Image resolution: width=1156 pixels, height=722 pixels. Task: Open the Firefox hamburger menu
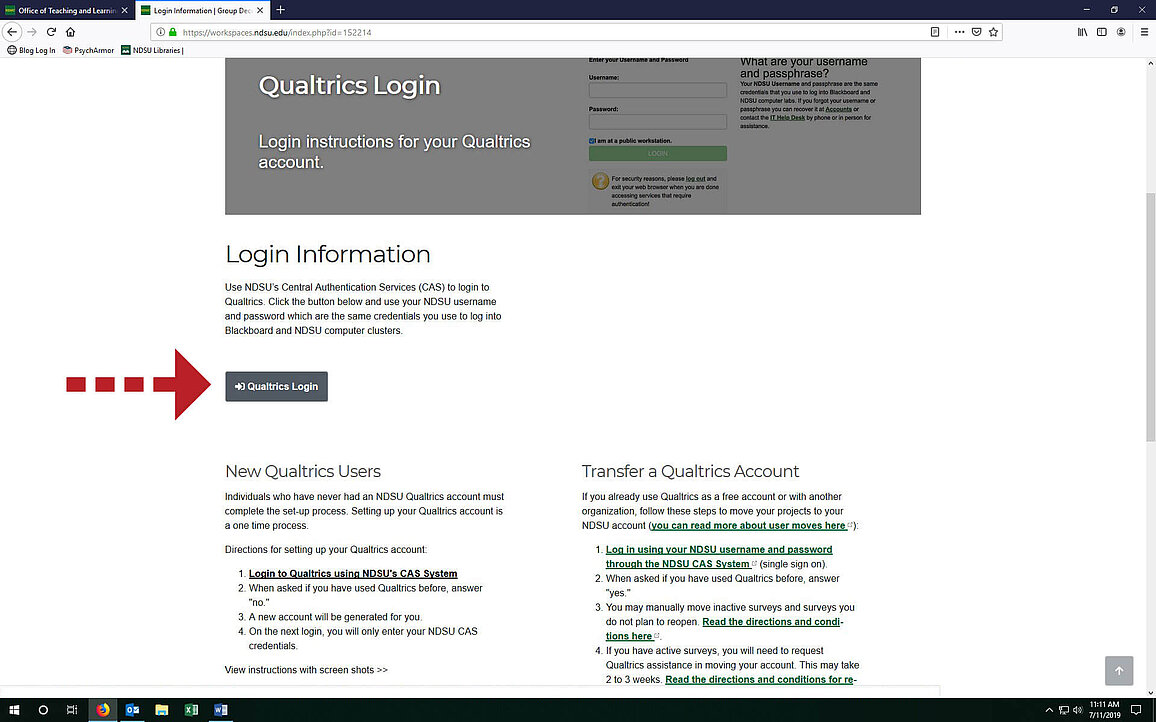click(1141, 32)
